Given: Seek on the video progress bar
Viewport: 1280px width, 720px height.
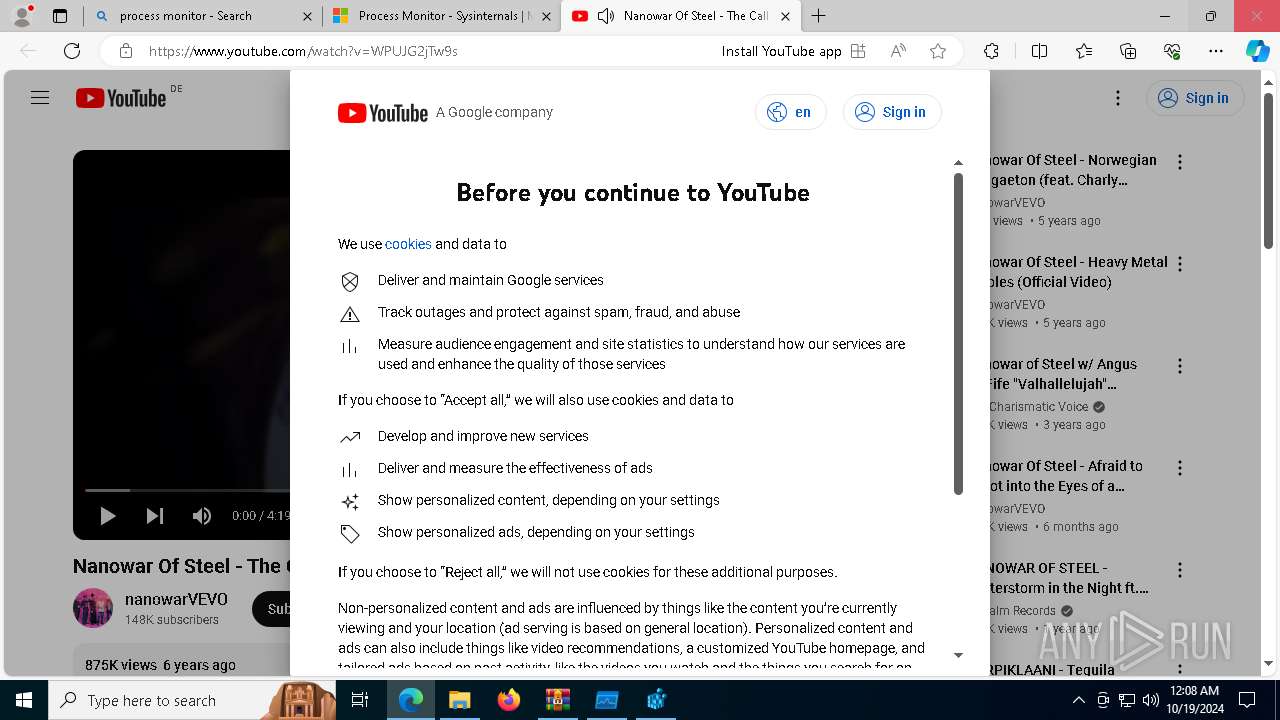Looking at the screenshot, I should 186,490.
